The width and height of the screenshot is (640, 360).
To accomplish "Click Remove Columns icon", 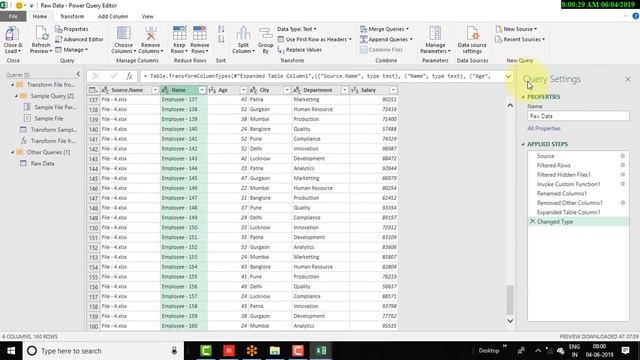I will pyautogui.click(x=151, y=33).
